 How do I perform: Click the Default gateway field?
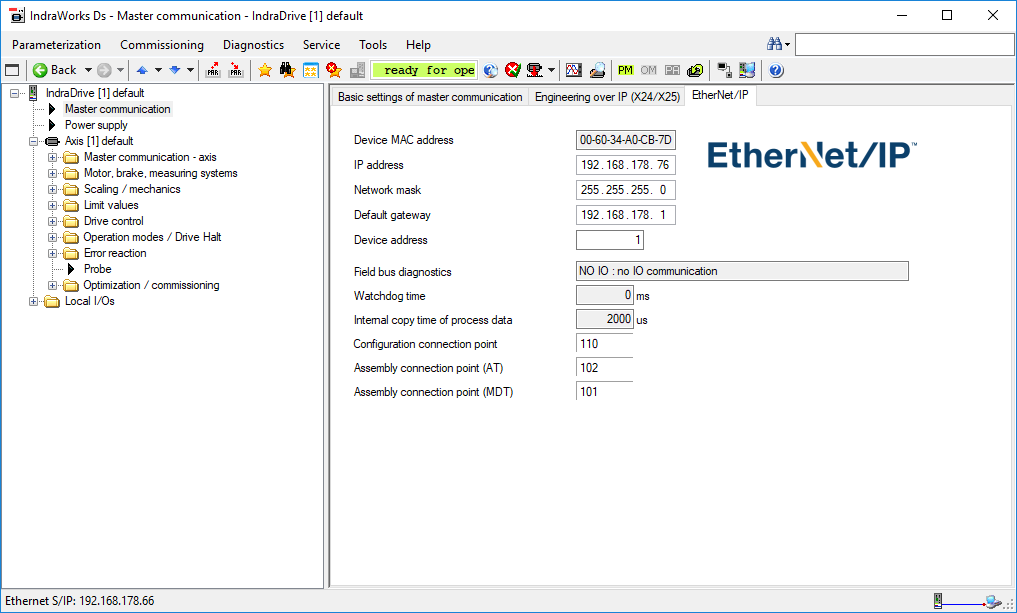click(625, 215)
